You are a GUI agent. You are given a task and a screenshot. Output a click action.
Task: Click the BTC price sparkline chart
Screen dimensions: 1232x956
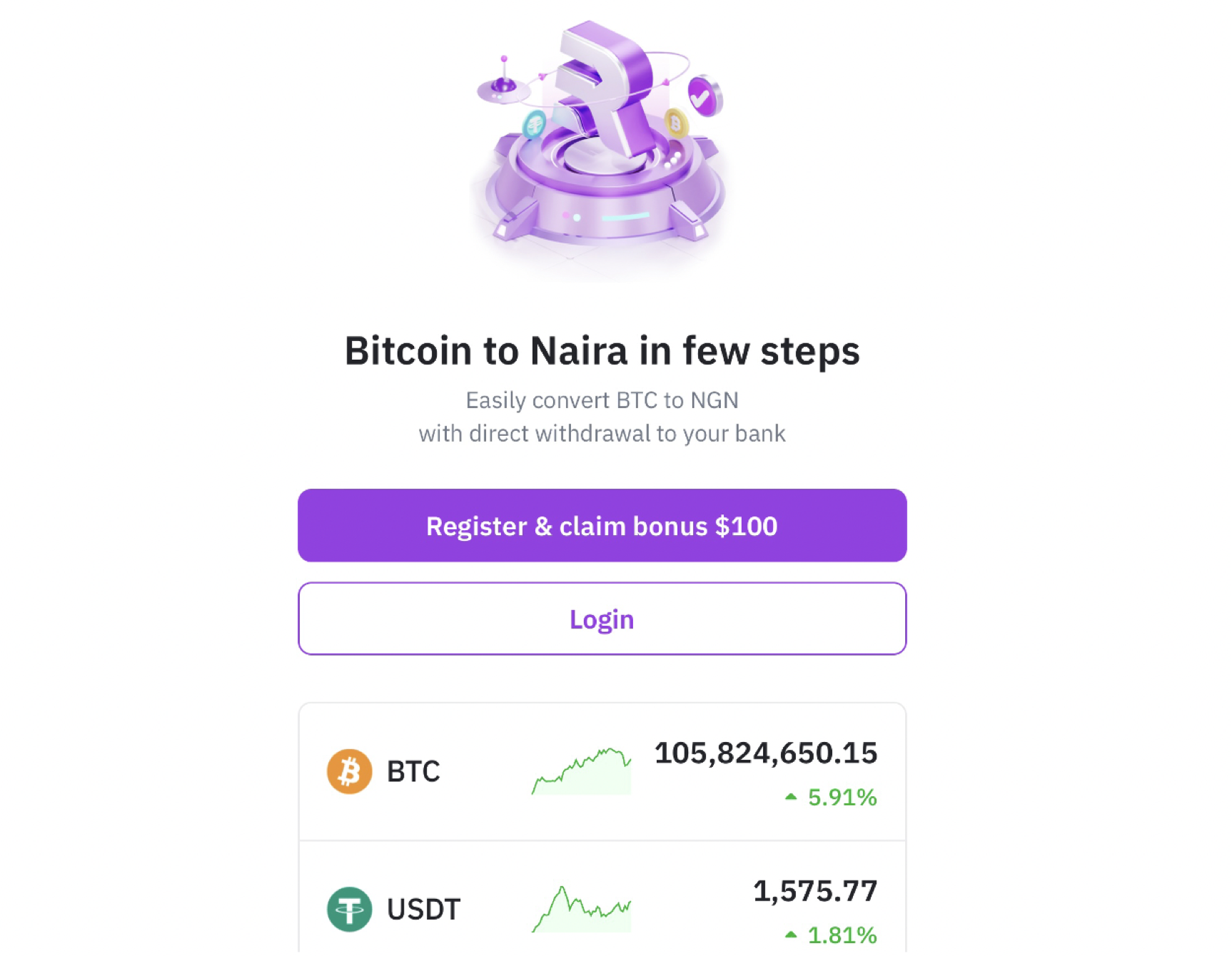click(x=581, y=769)
